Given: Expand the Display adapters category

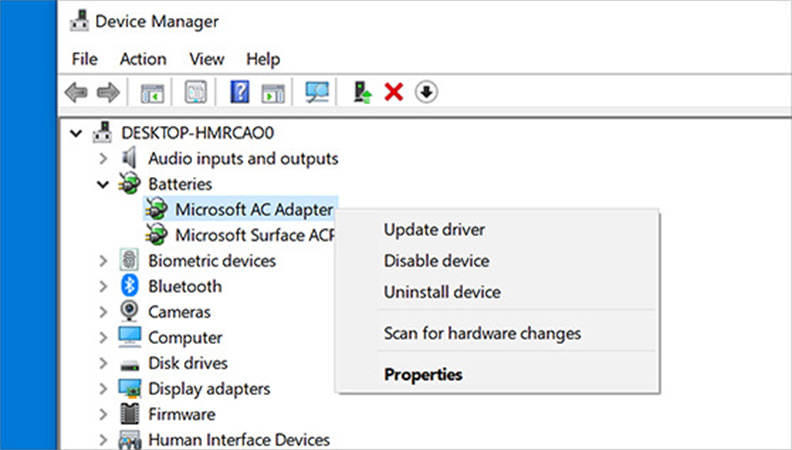Looking at the screenshot, I should (102, 389).
